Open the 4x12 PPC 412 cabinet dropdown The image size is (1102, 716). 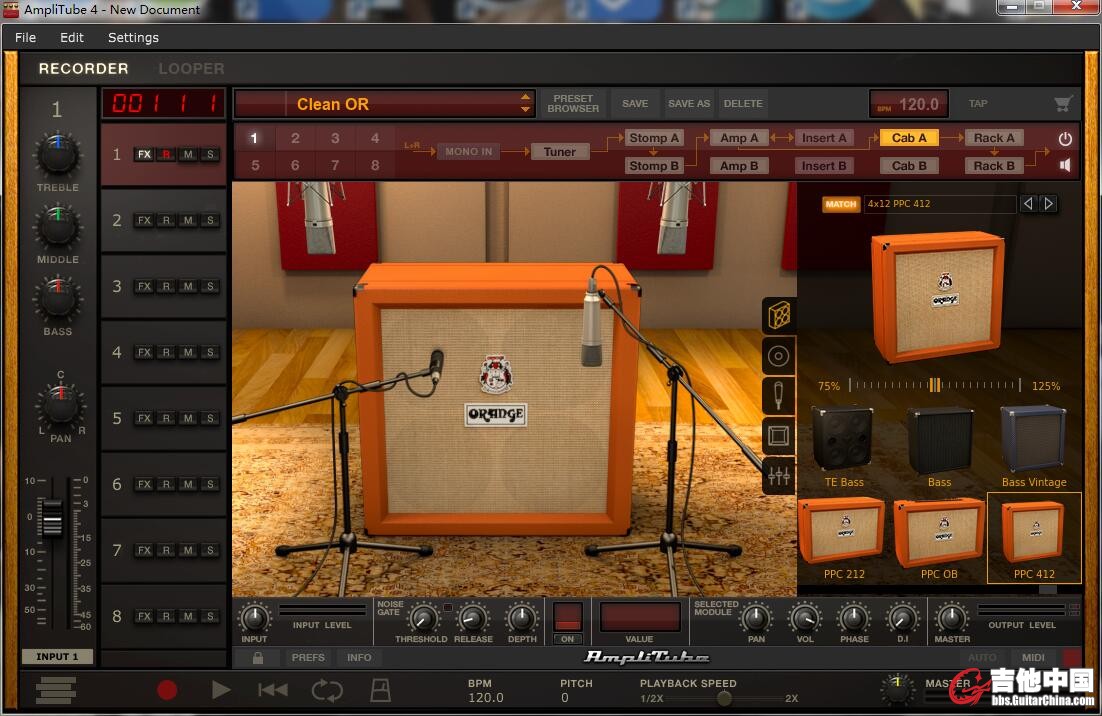tap(940, 204)
